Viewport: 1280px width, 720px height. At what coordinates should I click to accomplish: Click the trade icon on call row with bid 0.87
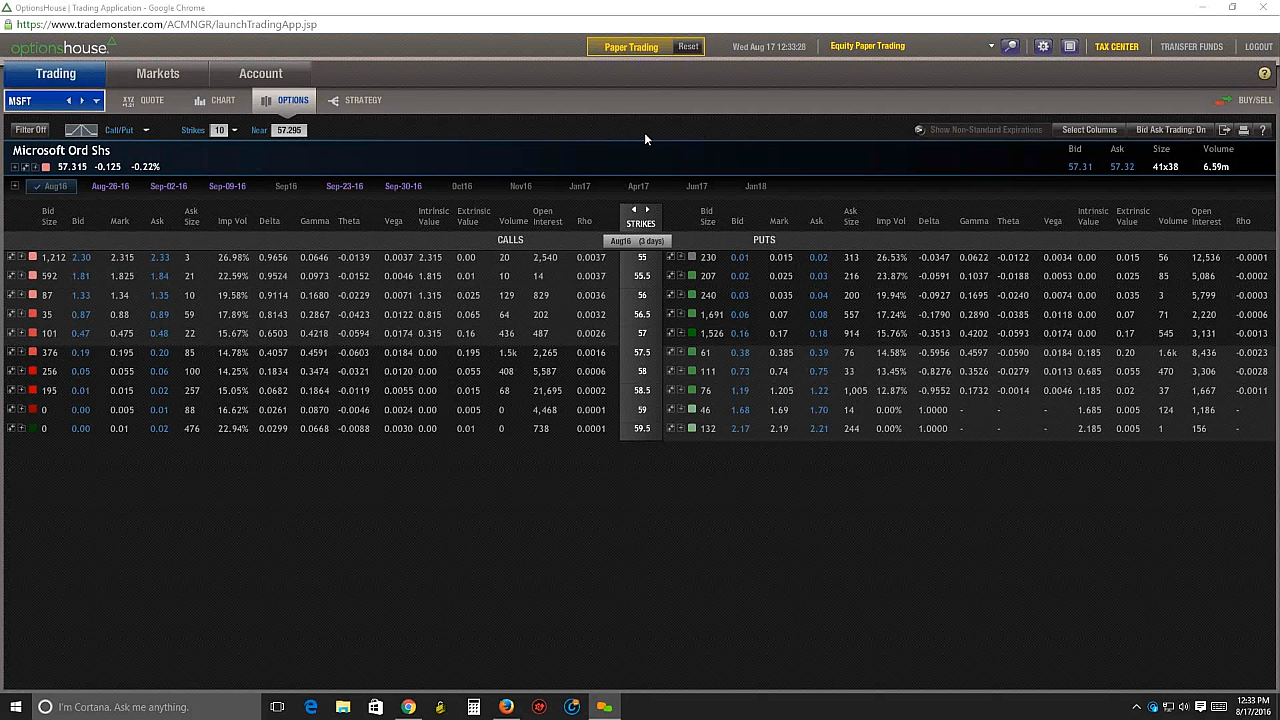(11, 314)
